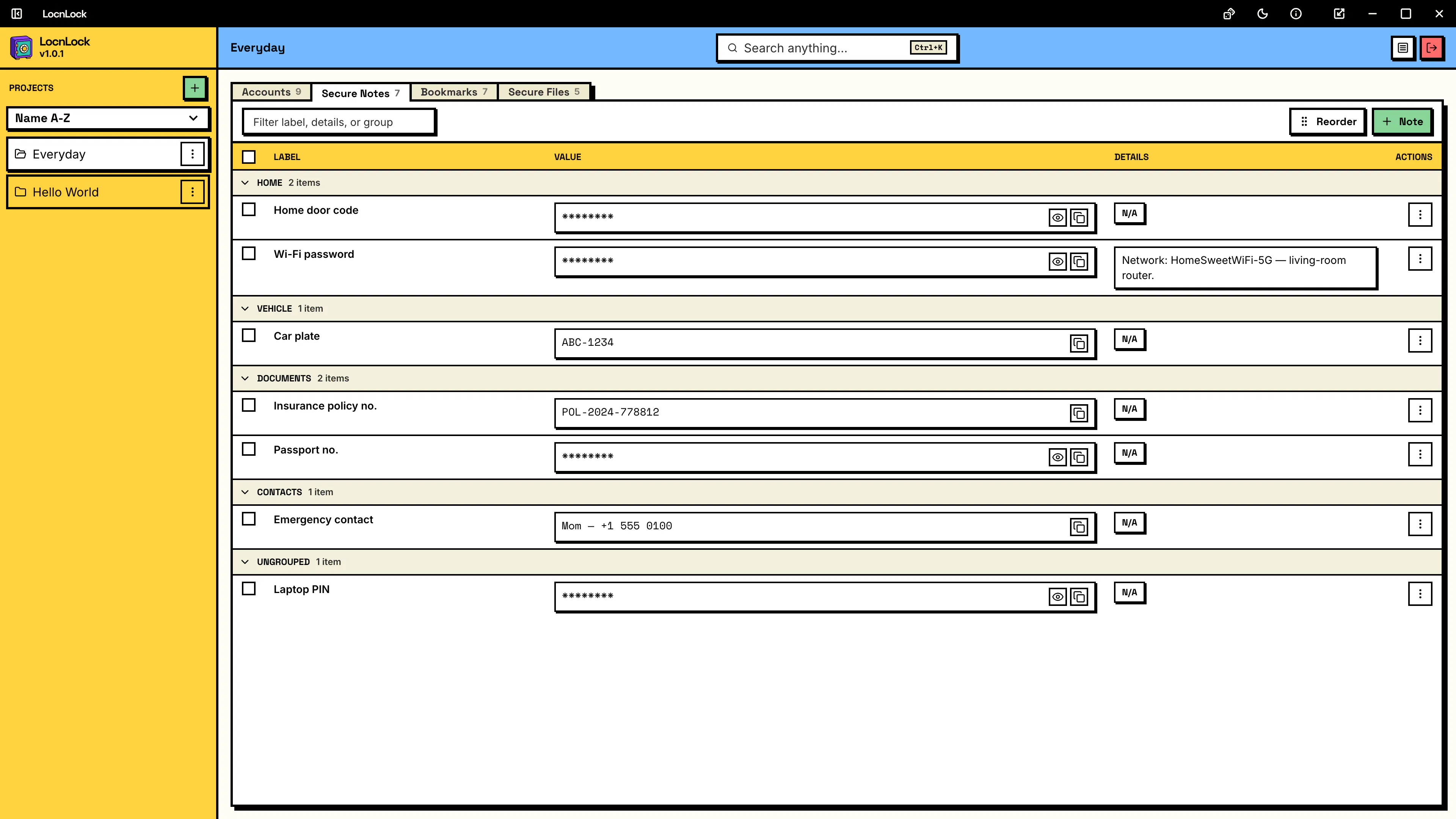Image resolution: width=1456 pixels, height=819 pixels.
Task: Open the Secure Files tab
Action: tap(544, 92)
